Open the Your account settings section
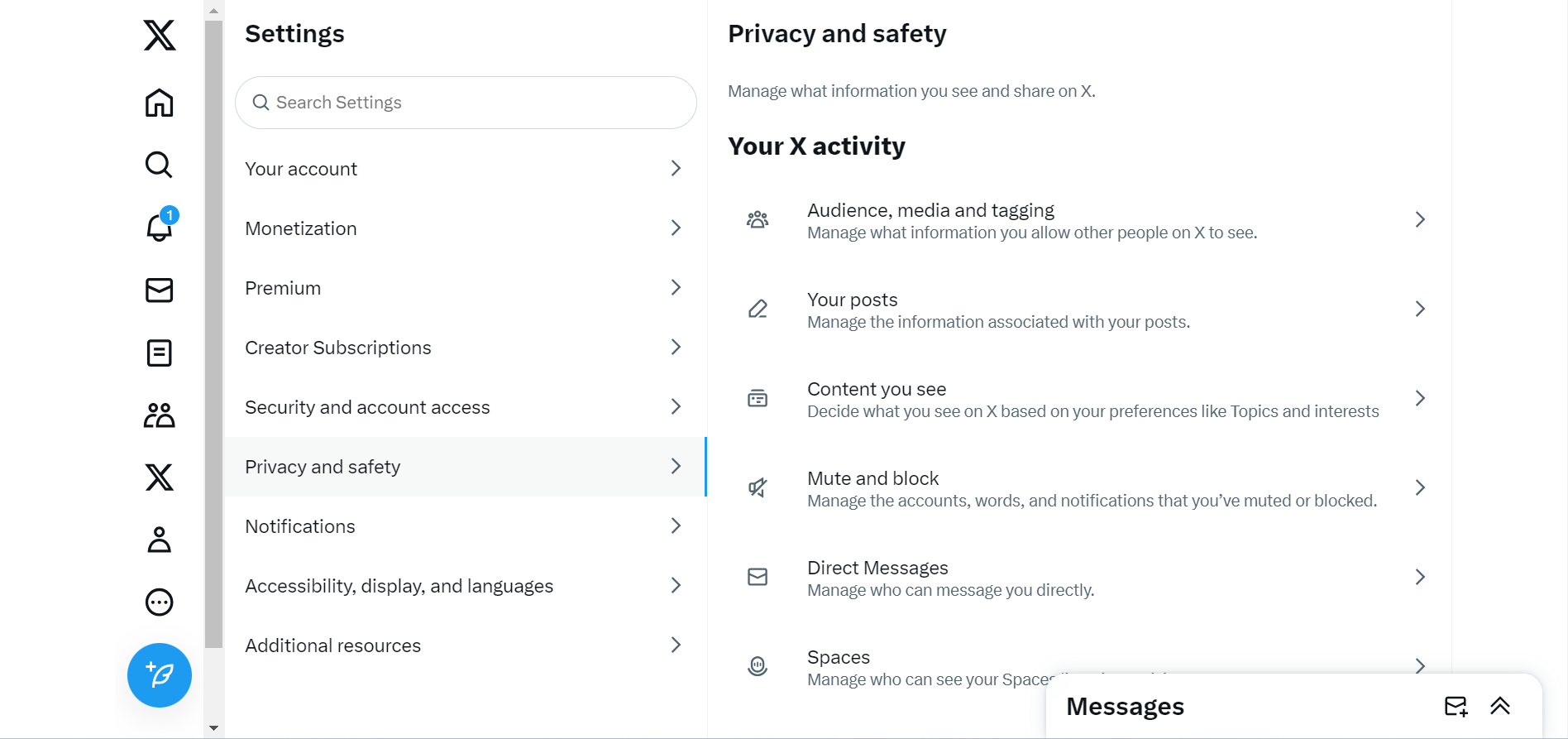Viewport: 1568px width, 739px height. [465, 169]
